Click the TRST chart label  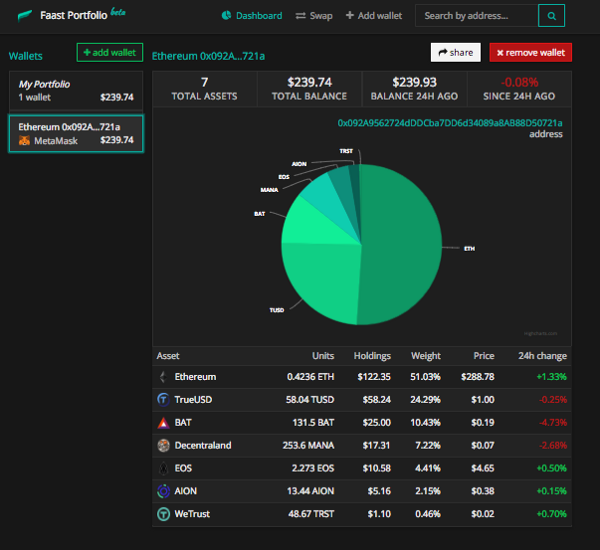click(x=346, y=151)
